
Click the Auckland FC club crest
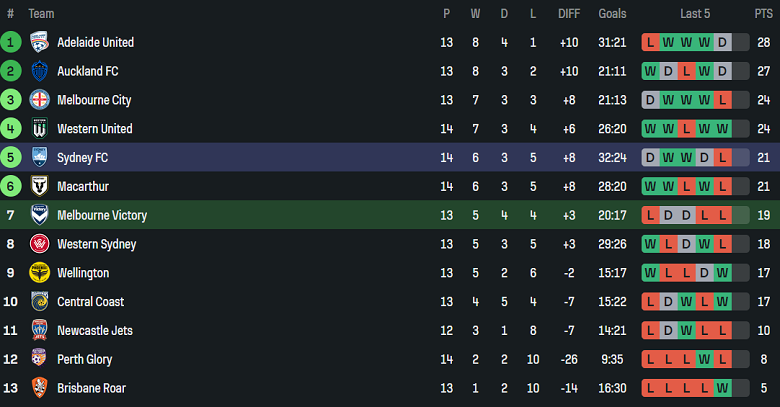39,71
